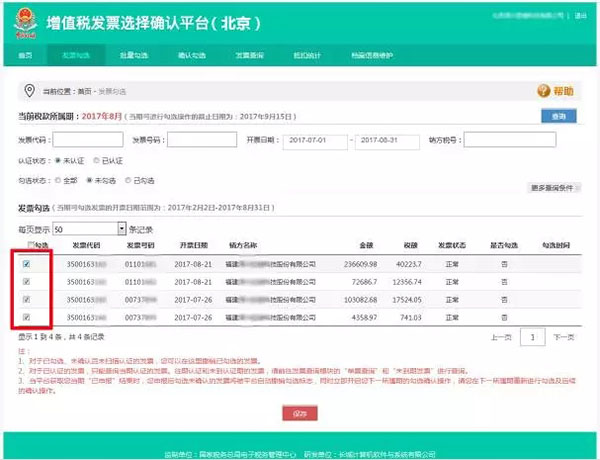Click the end date field 2017-08-31
The image size is (600, 460).
(x=387, y=141)
